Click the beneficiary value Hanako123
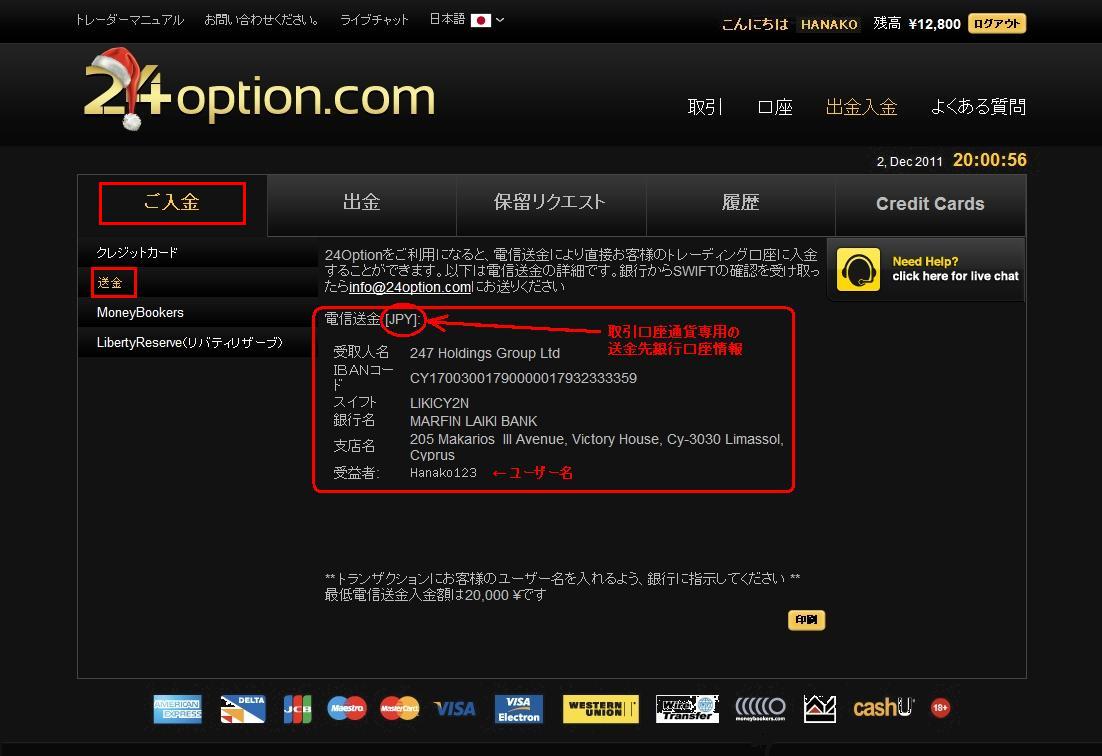Image resolution: width=1102 pixels, height=756 pixels. 443,473
